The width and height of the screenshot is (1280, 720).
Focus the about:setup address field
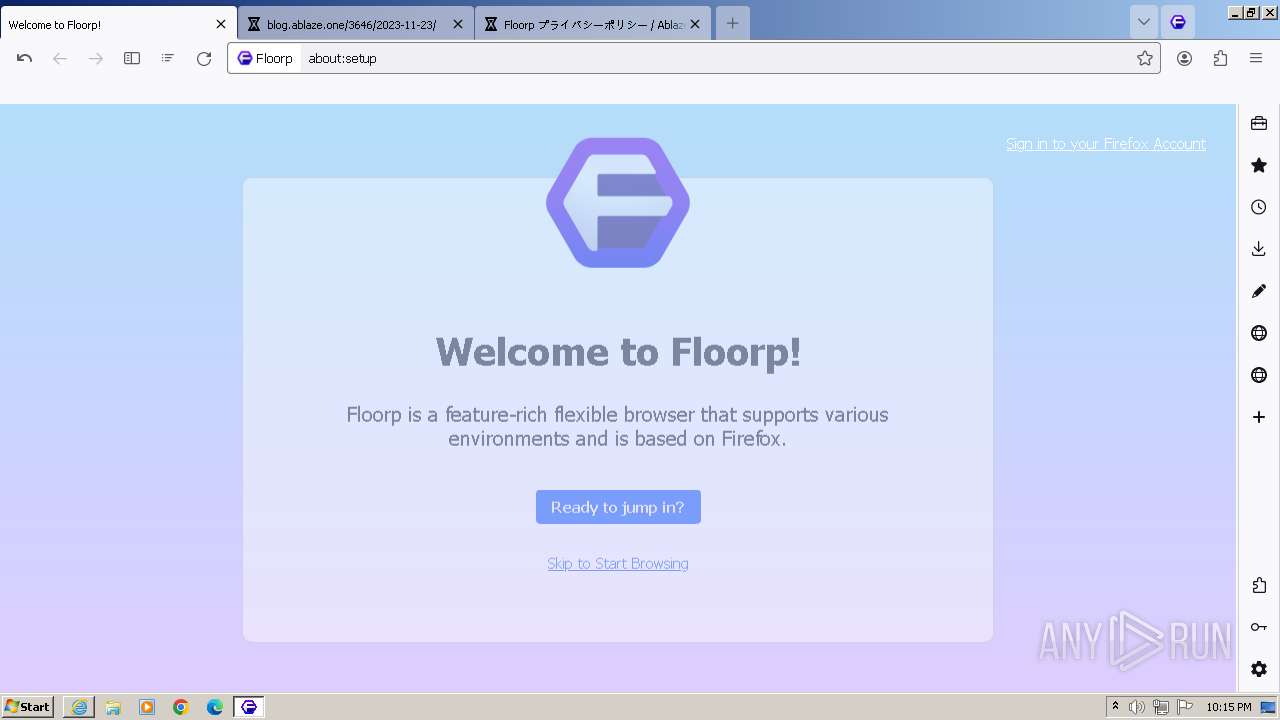[715, 59]
